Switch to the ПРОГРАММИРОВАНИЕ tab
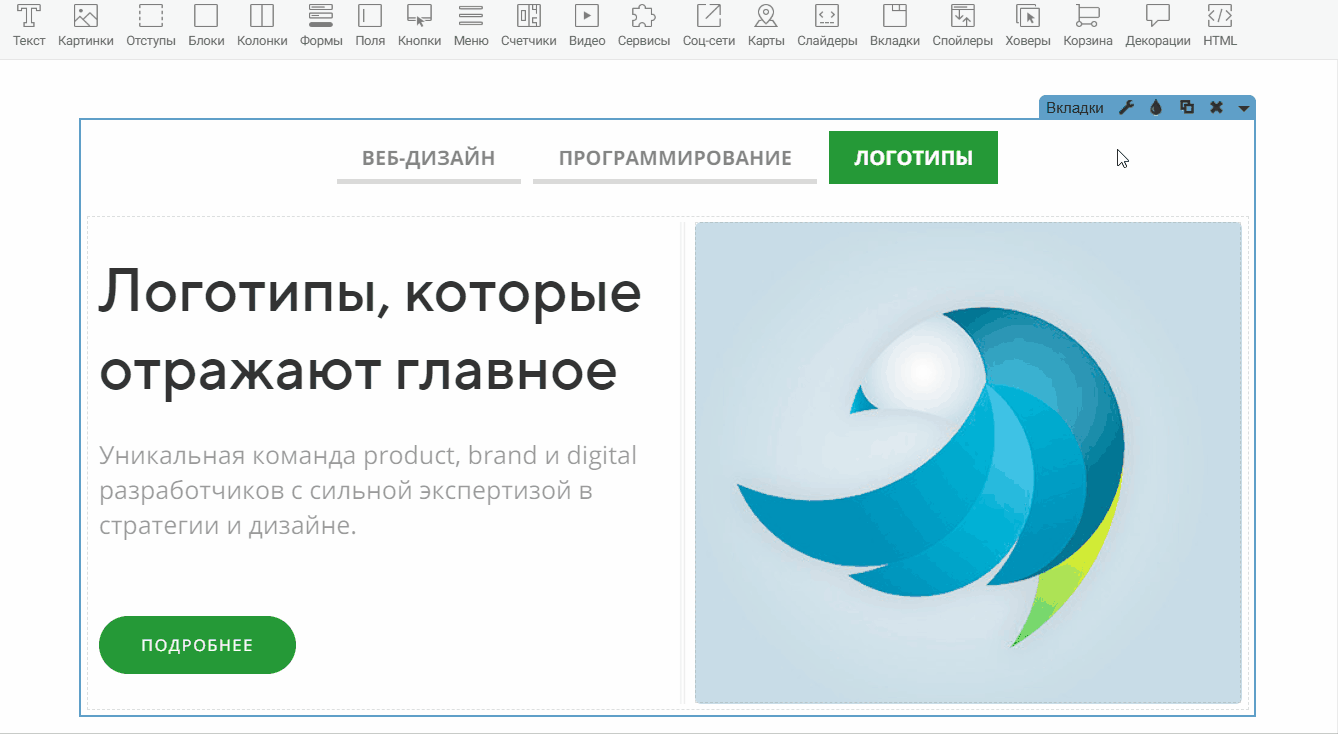The height and width of the screenshot is (734, 1338). pos(675,158)
